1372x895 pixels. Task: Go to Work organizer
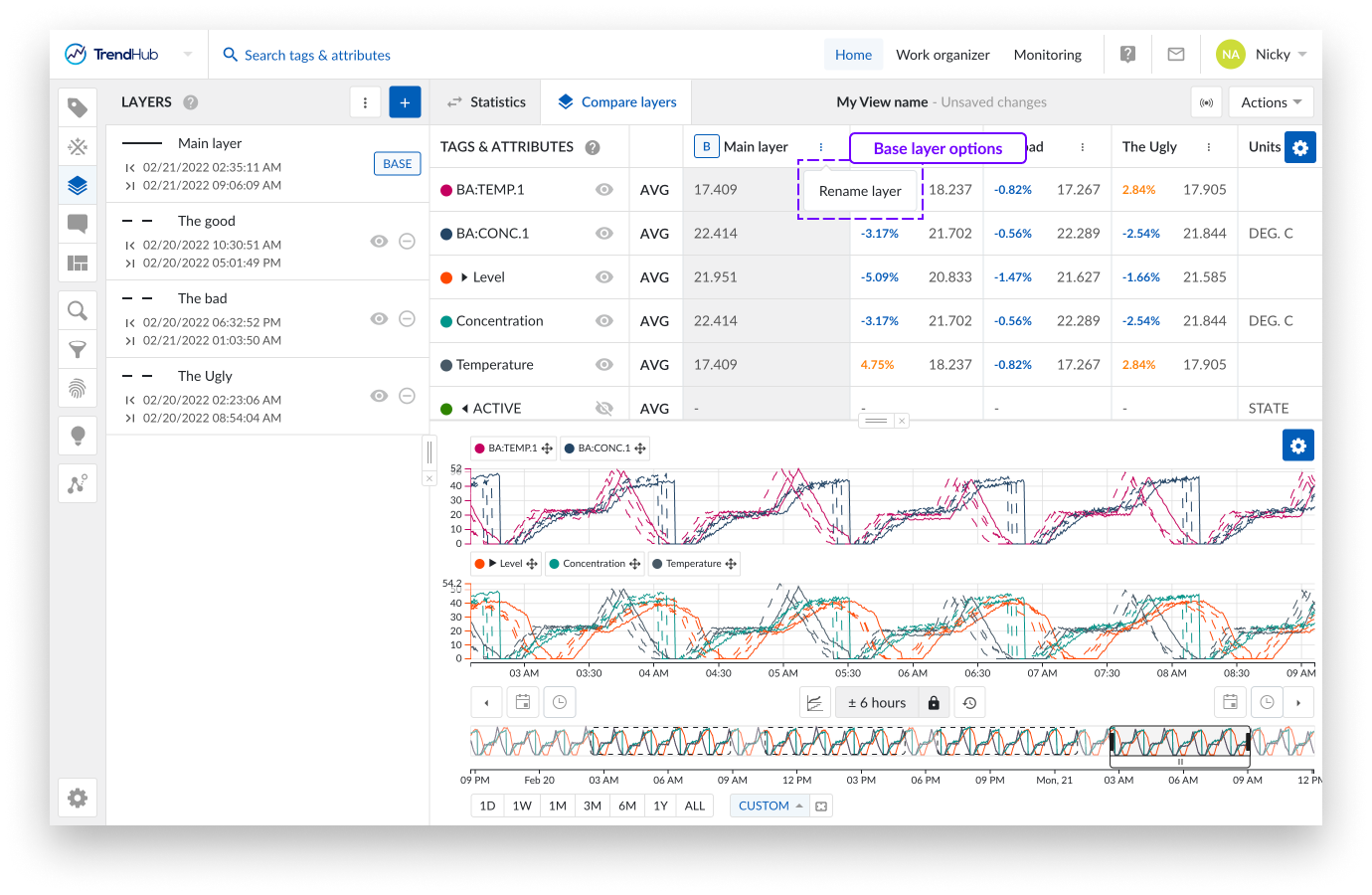click(x=943, y=55)
